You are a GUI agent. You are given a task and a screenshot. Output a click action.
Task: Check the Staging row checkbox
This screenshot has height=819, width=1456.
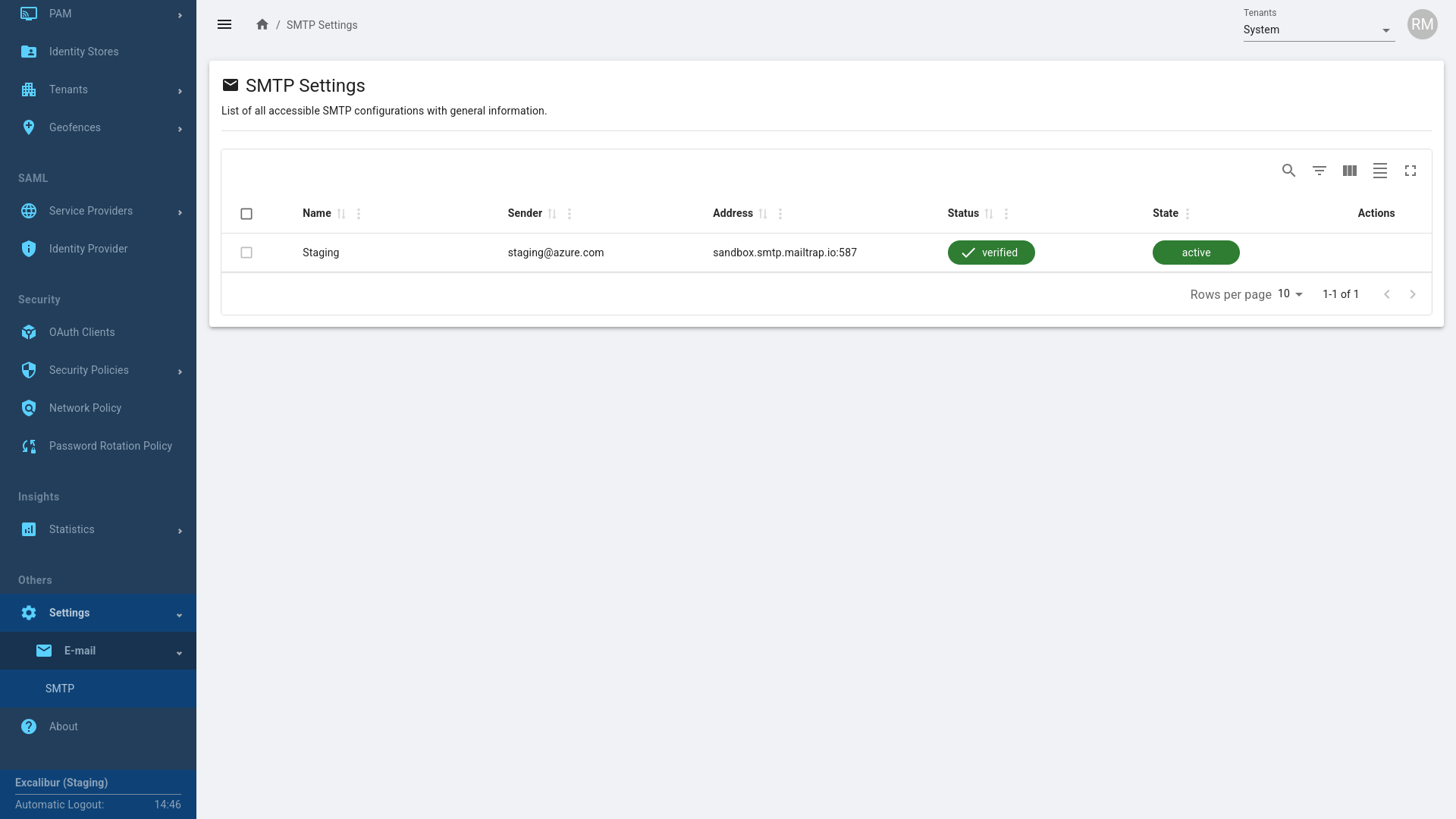(x=246, y=253)
